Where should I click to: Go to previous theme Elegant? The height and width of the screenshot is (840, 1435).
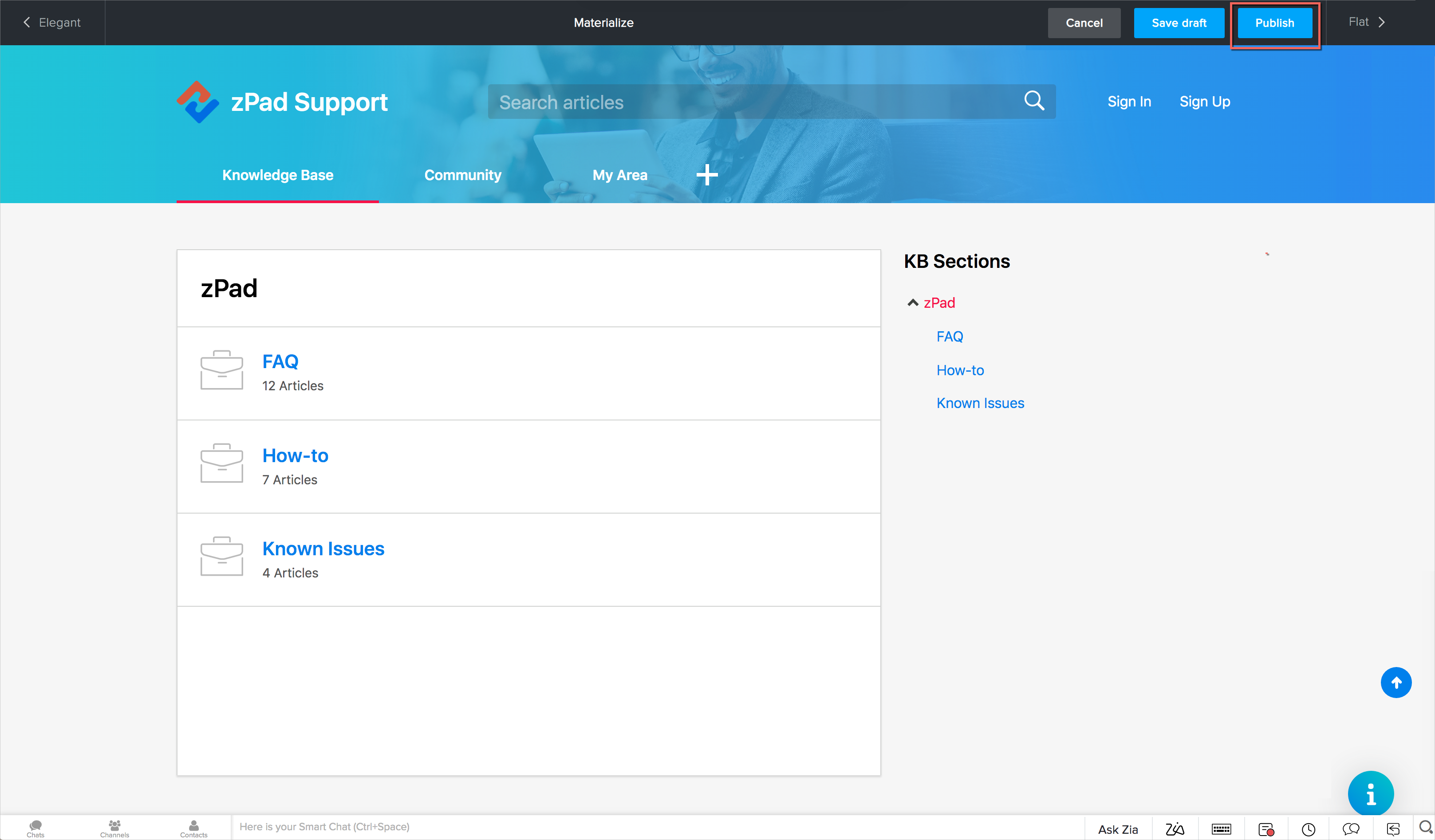(x=52, y=22)
